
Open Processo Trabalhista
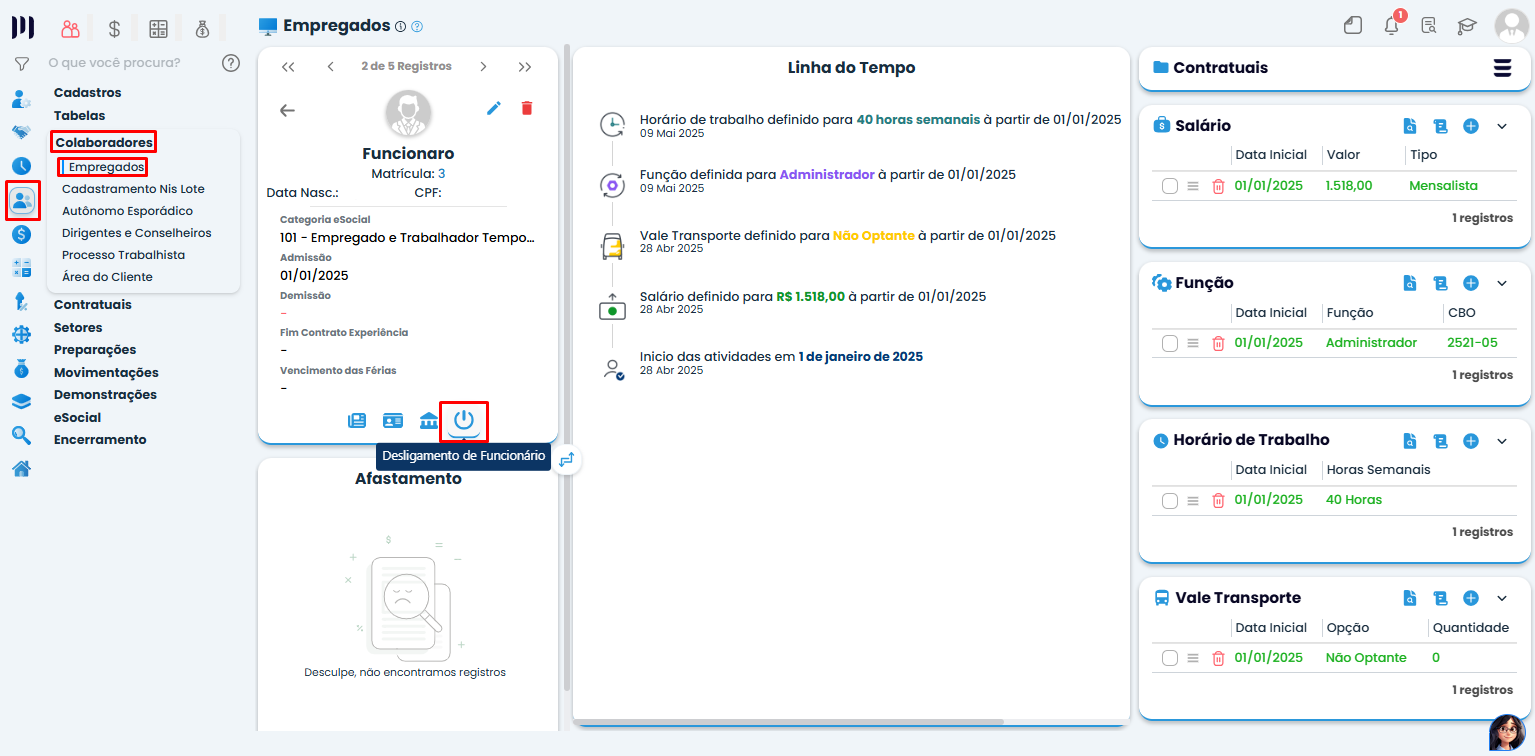point(123,255)
